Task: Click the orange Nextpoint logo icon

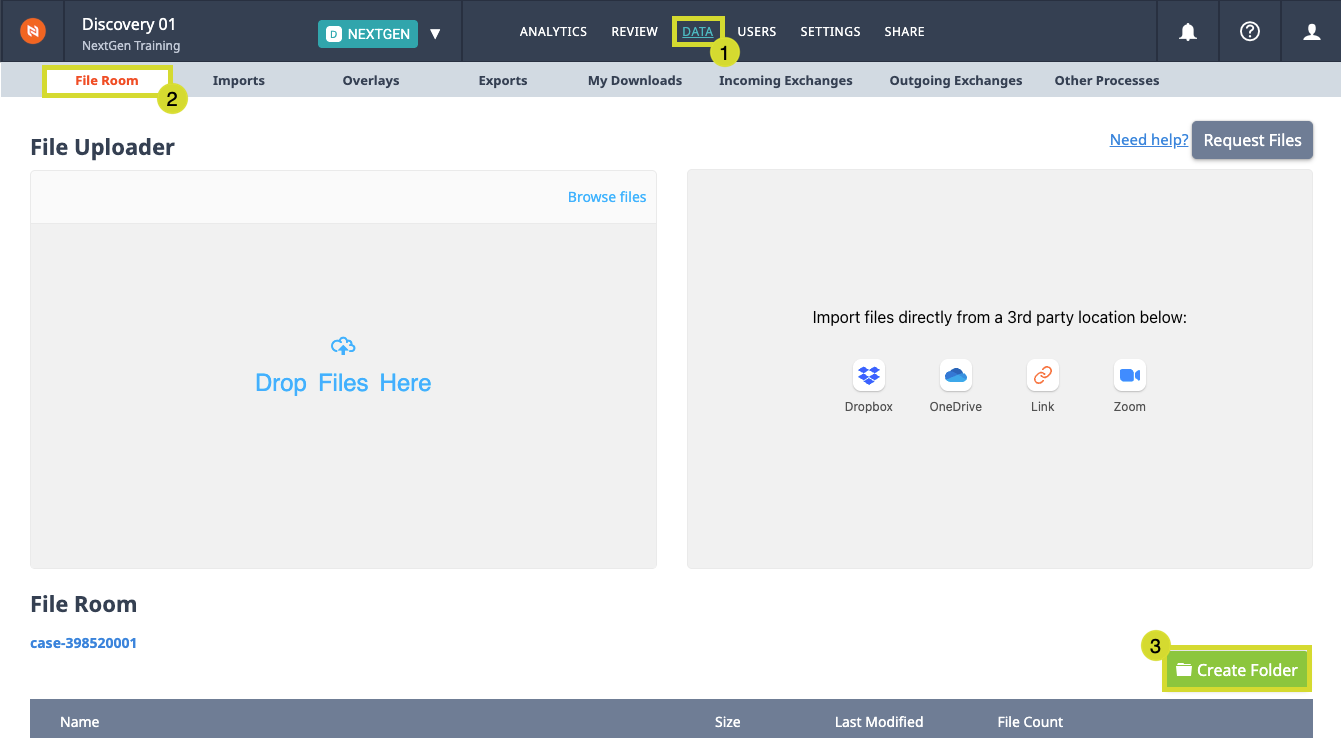Action: coord(33,31)
